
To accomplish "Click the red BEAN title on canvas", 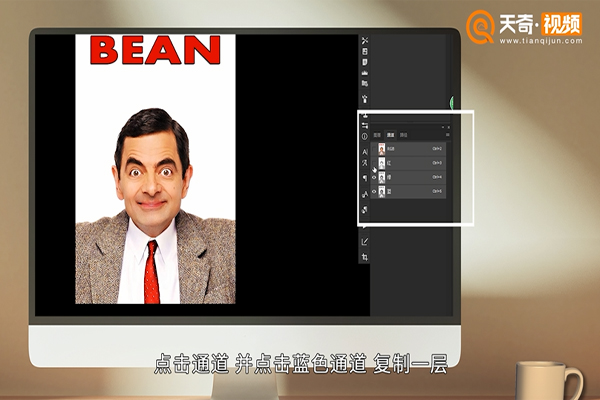I will pos(155,50).
